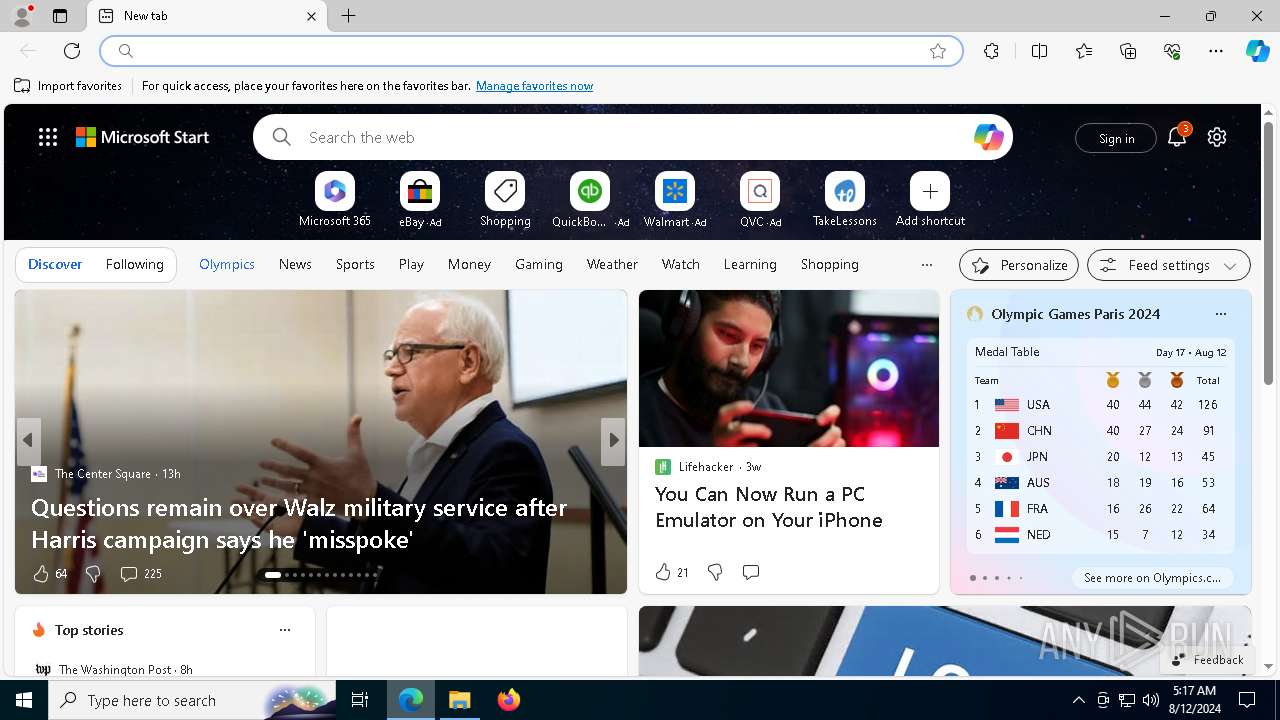Open 225 comments on Walz story
1280x720 pixels.
click(x=140, y=574)
